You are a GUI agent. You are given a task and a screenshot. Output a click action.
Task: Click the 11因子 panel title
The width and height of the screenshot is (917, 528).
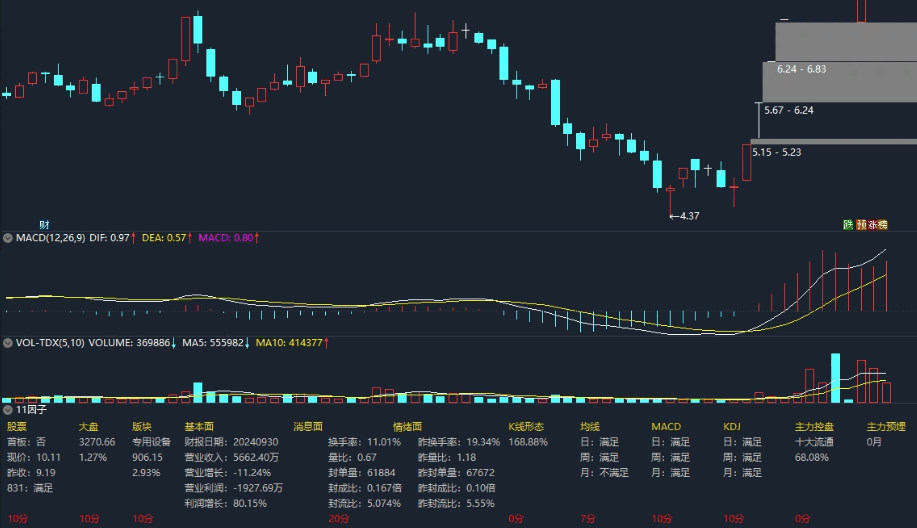point(31,410)
